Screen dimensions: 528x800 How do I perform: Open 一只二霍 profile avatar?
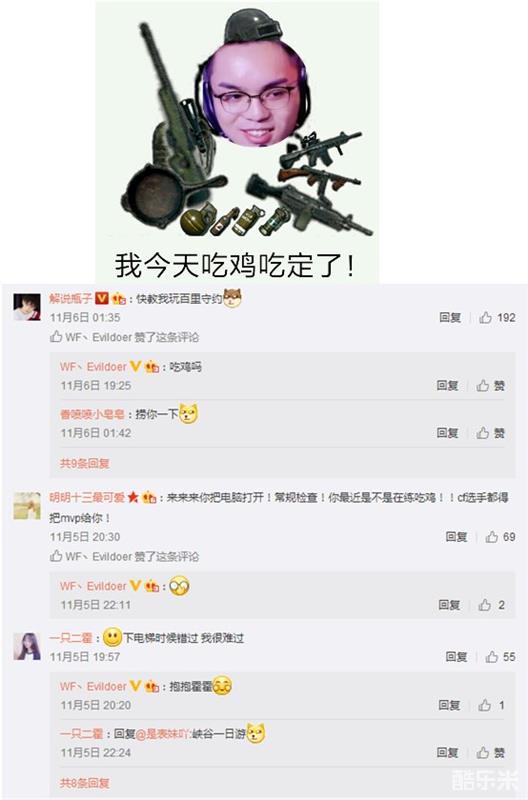coord(27,646)
